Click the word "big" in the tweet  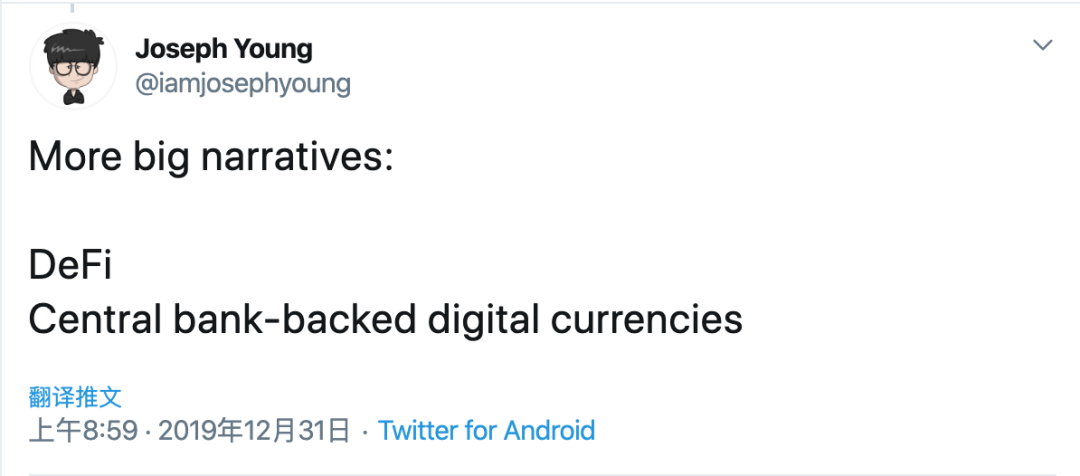pos(159,159)
